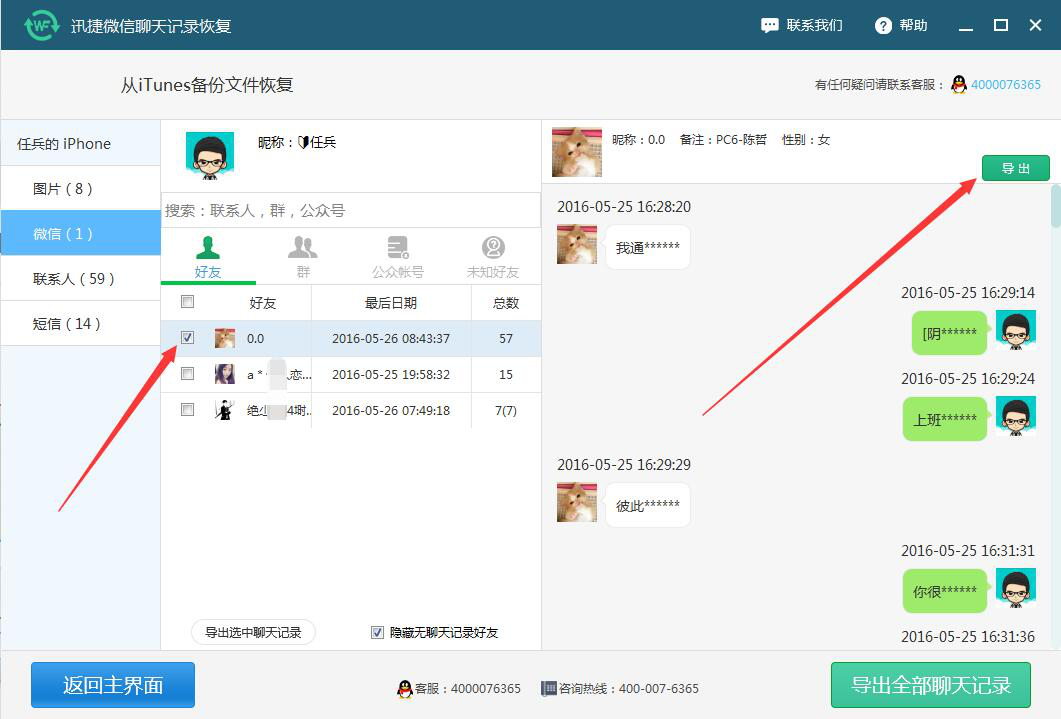Click cat avatar beside 我通 message
This screenshot has height=719, width=1061.
(577, 244)
